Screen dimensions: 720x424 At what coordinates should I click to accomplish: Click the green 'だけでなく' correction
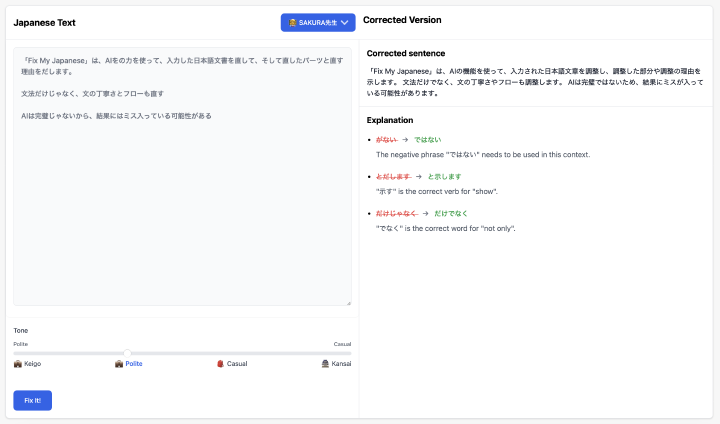450,213
